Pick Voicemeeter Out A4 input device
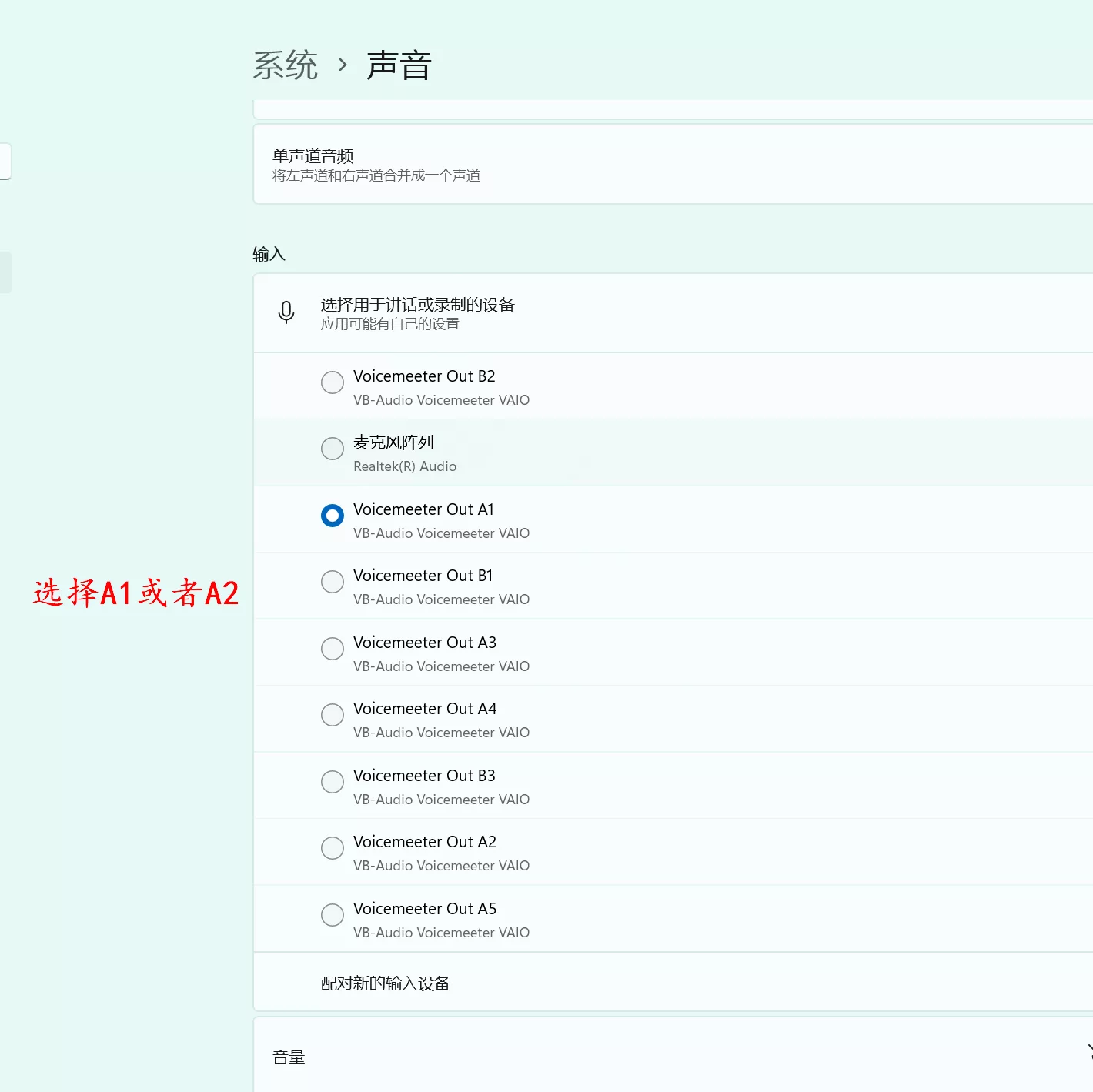Screen dimensions: 1093x1092 [333, 715]
